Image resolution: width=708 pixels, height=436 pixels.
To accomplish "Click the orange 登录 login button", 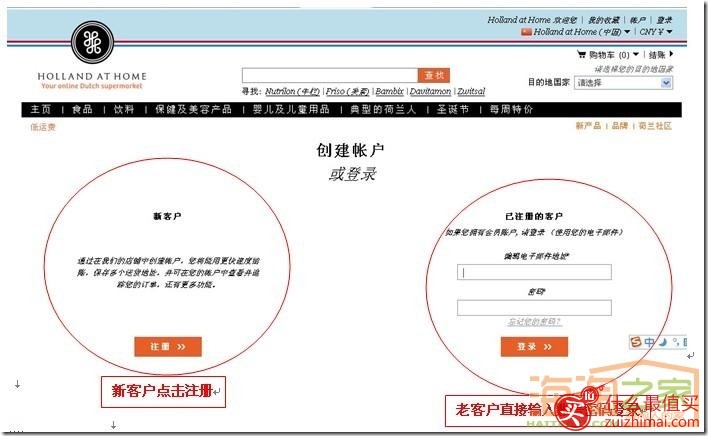I will point(534,347).
